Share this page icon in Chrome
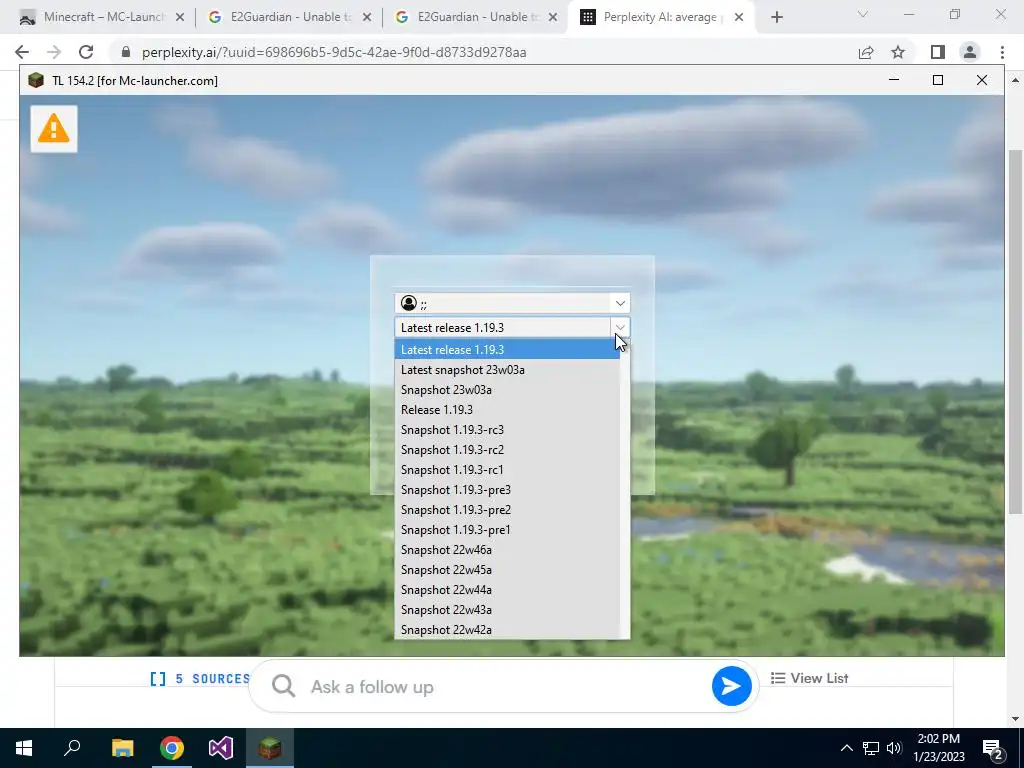The width and height of the screenshot is (1024, 768). [866, 52]
